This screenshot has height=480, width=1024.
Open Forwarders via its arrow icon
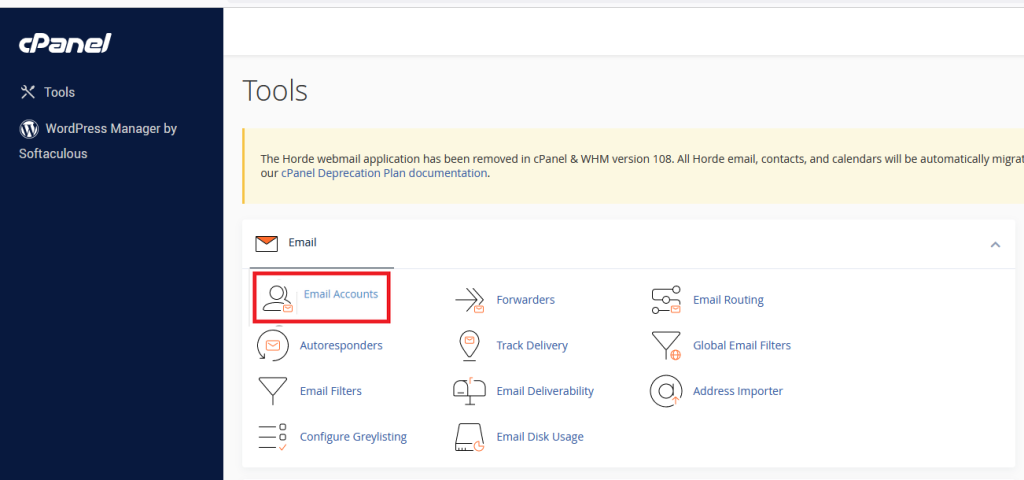pyautogui.click(x=469, y=300)
